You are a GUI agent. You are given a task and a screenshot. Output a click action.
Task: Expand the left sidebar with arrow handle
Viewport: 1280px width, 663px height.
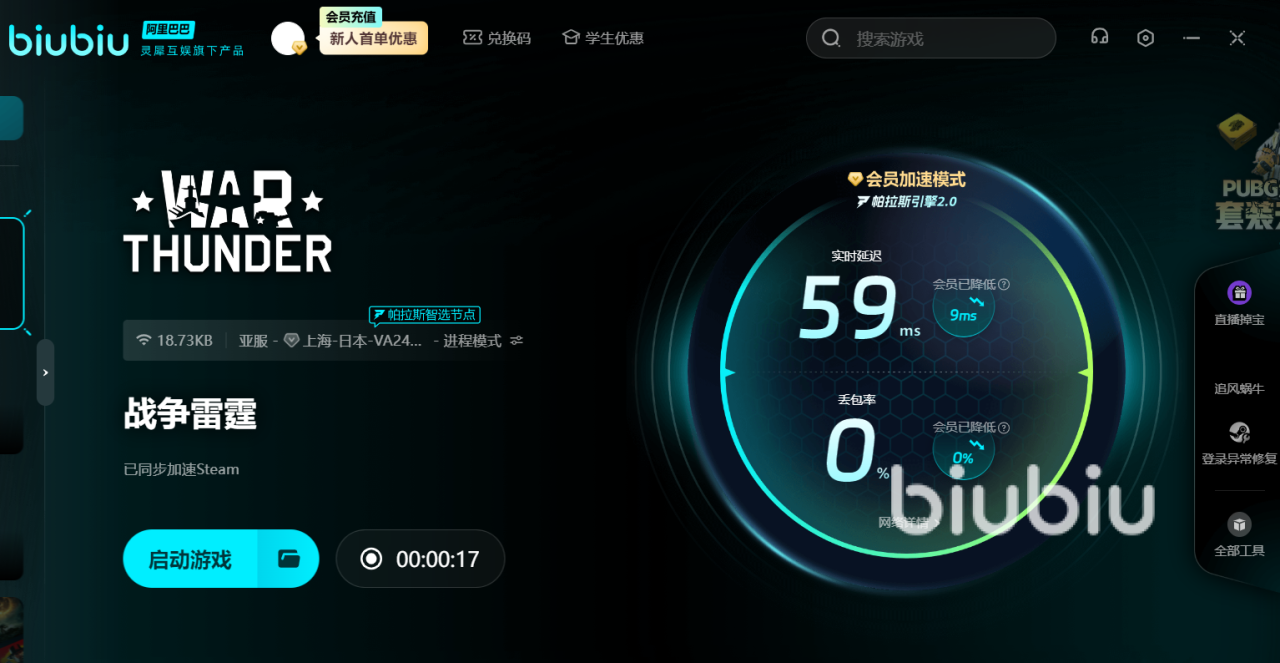click(x=45, y=372)
